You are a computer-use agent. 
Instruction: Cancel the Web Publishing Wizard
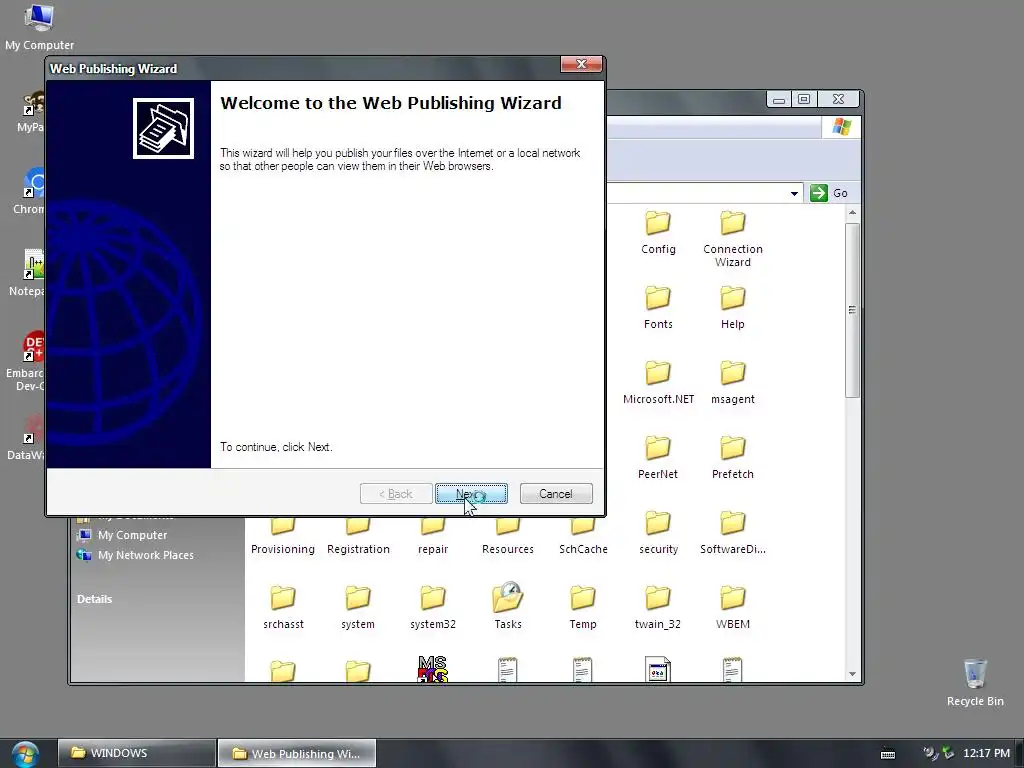click(556, 494)
